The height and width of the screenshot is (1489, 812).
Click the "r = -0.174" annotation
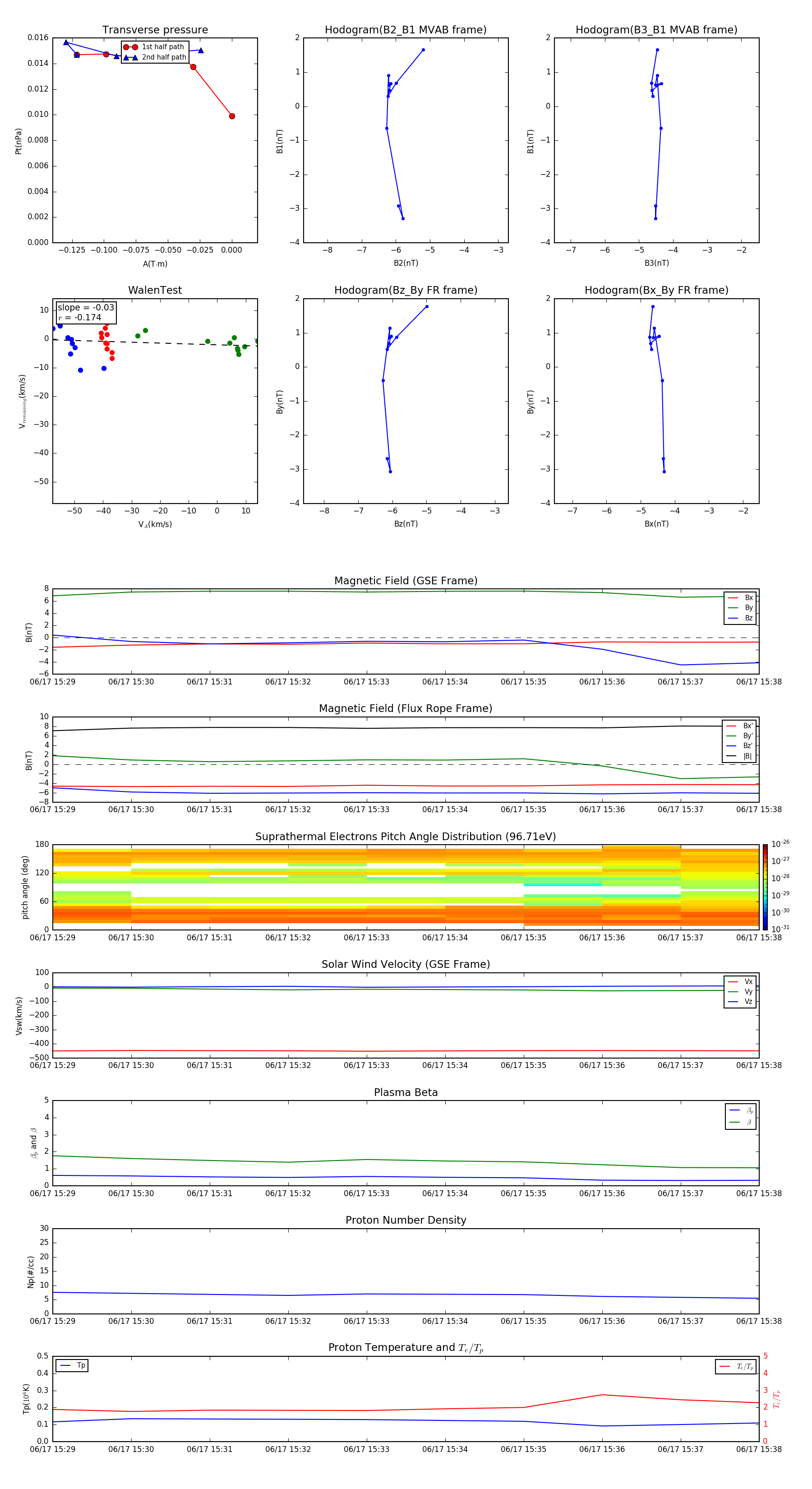(80, 317)
